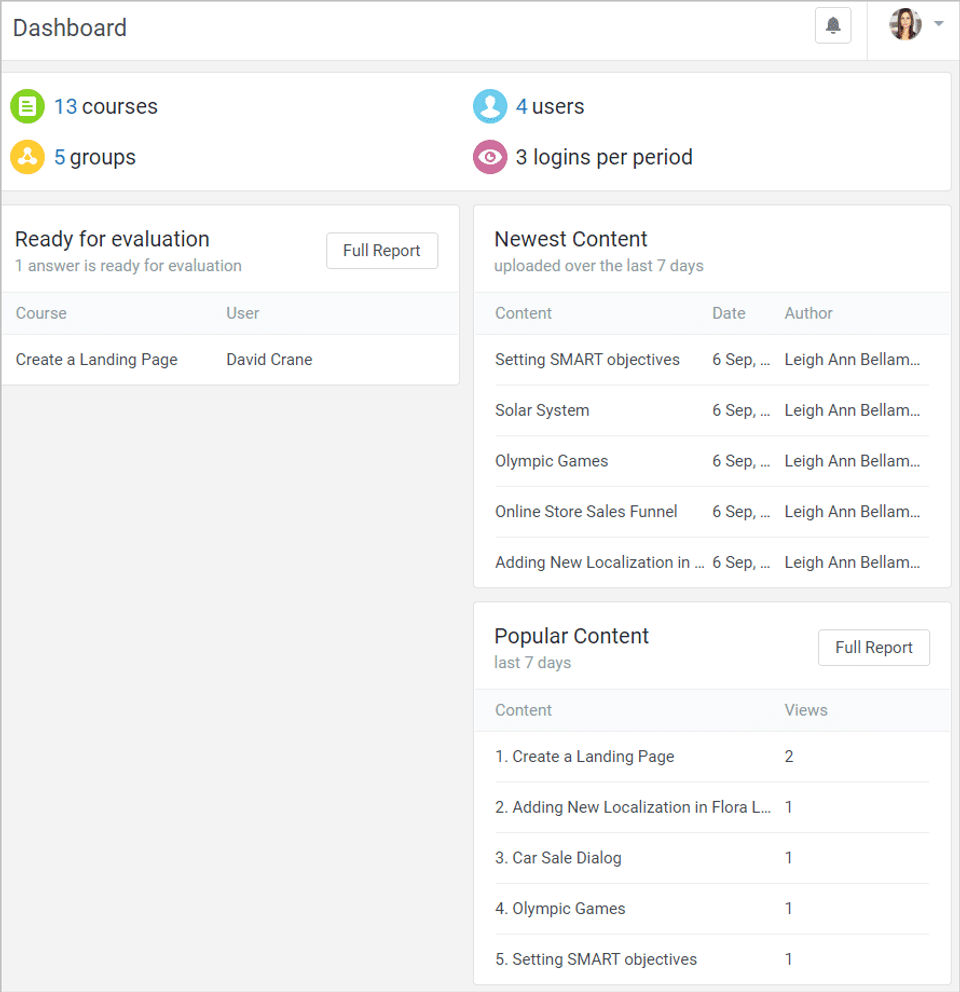Click Content header in Popular Content
The image size is (960, 992).
(523, 710)
